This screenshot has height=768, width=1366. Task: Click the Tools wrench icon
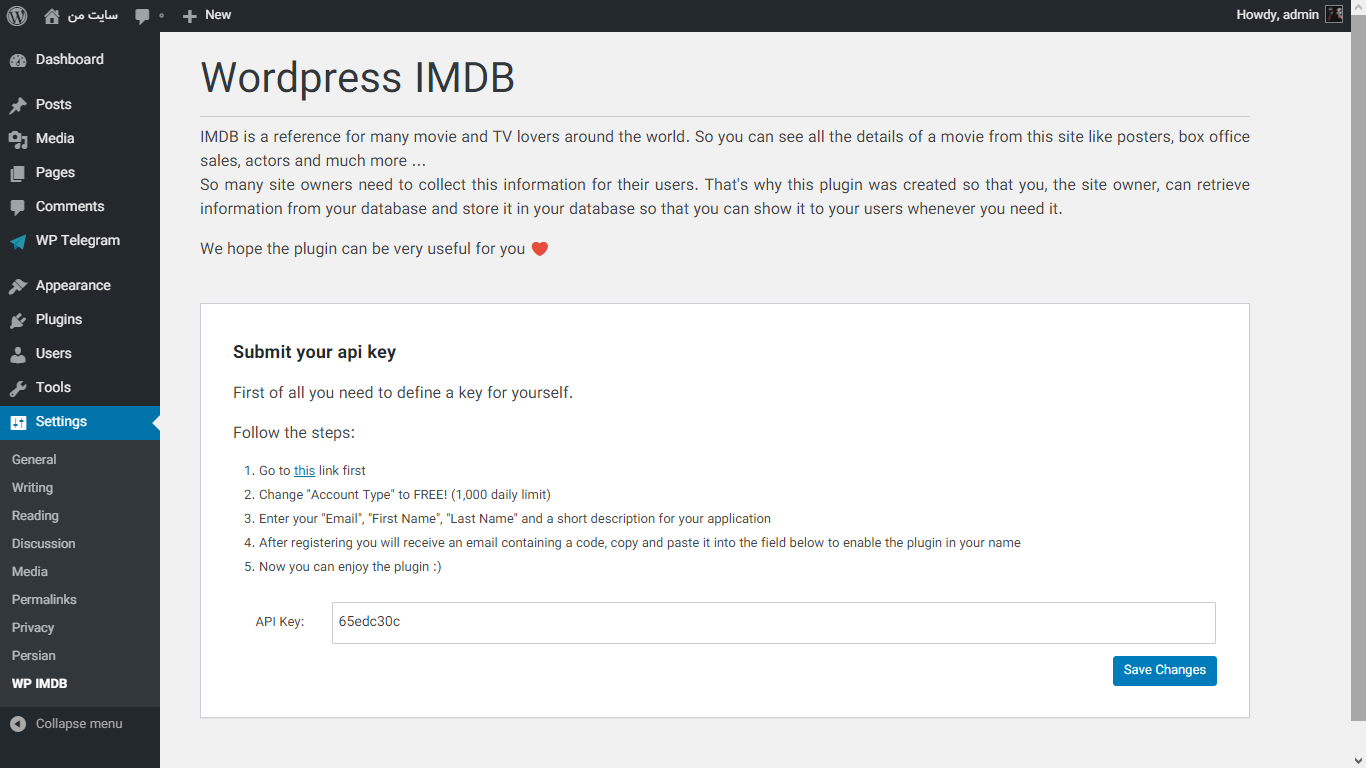point(18,388)
